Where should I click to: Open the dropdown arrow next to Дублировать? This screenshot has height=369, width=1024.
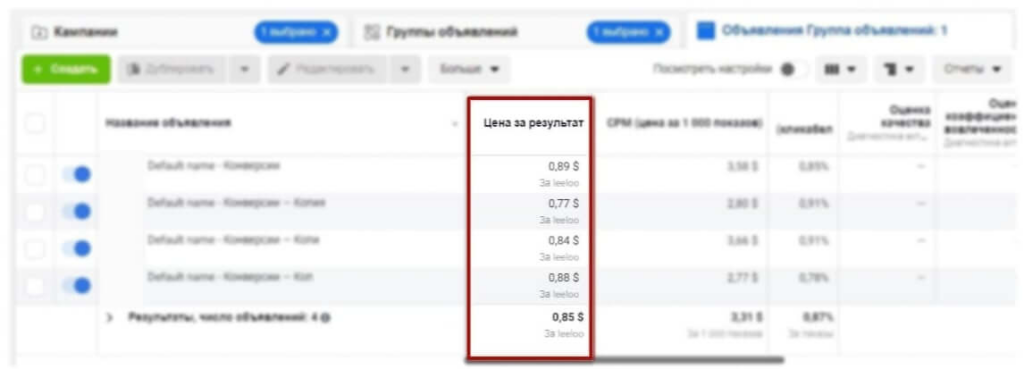point(244,69)
